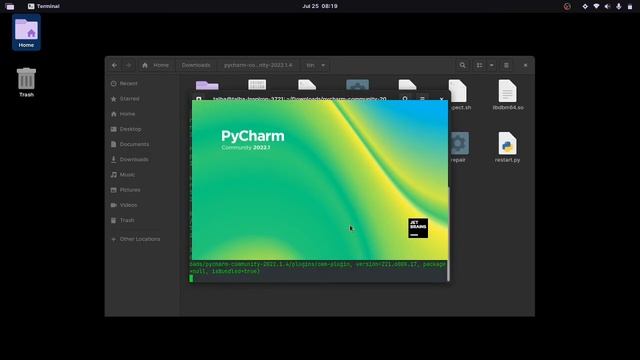
Task: Open the date and time clock menu
Action: click(320, 6)
